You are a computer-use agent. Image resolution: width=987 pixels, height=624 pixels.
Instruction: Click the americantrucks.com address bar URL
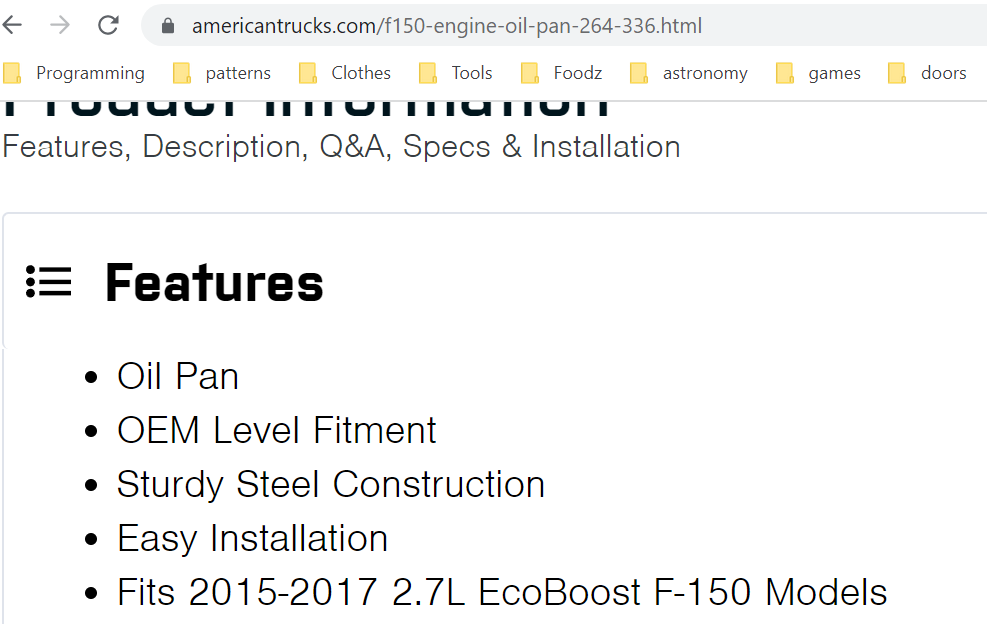447,26
